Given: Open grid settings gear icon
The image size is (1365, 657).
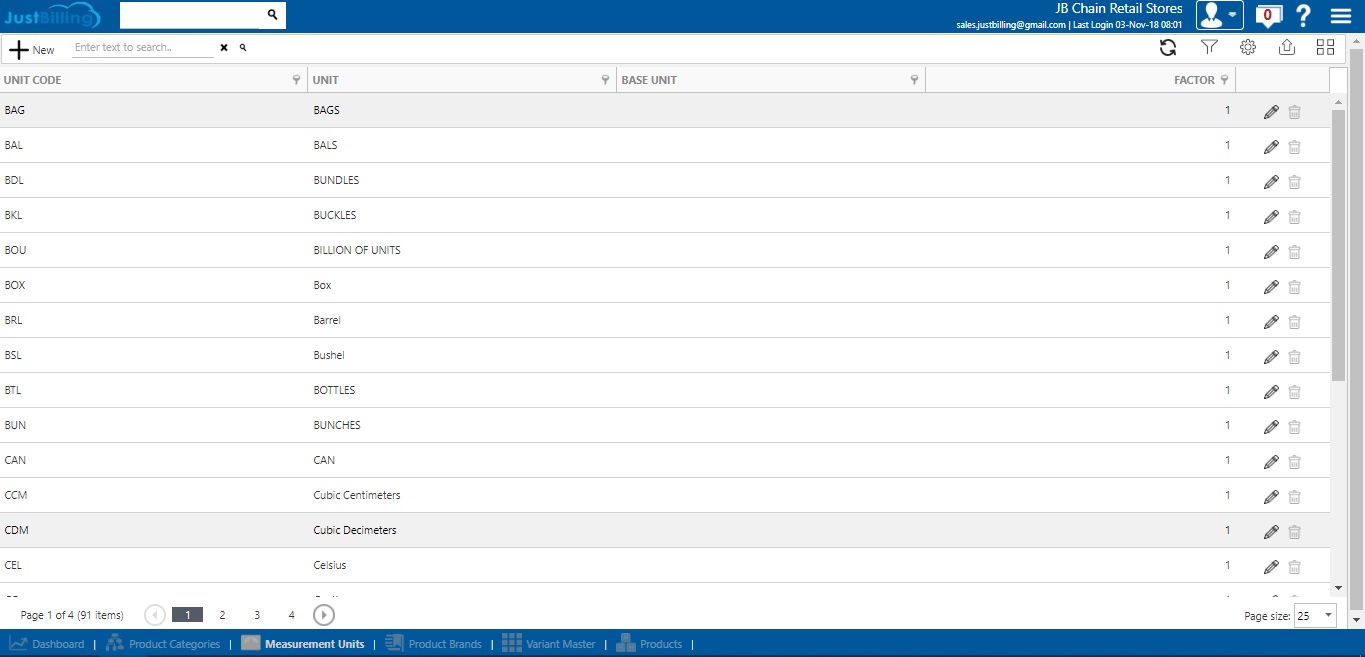Looking at the screenshot, I should 1248,47.
